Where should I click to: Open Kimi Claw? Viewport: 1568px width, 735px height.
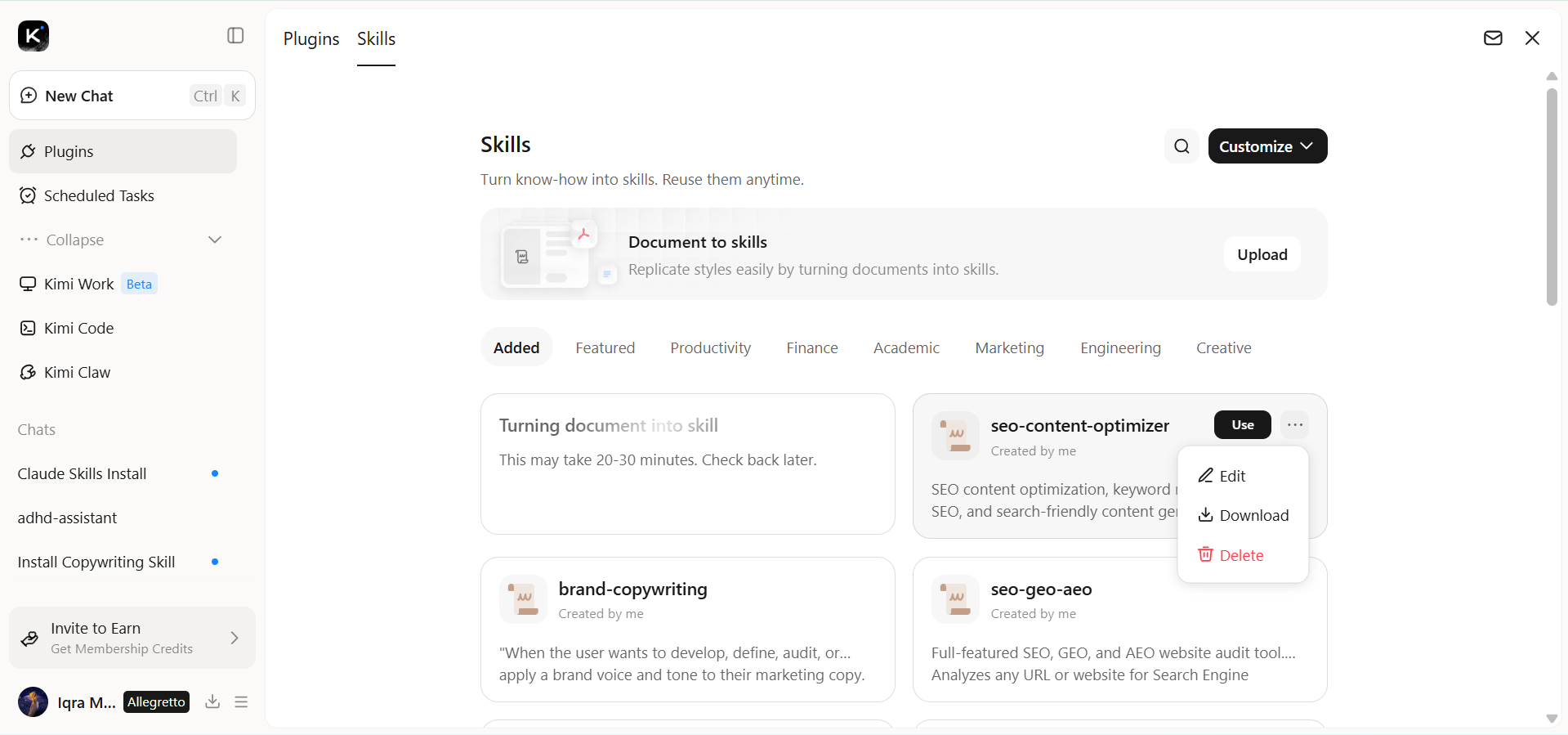tap(123, 372)
